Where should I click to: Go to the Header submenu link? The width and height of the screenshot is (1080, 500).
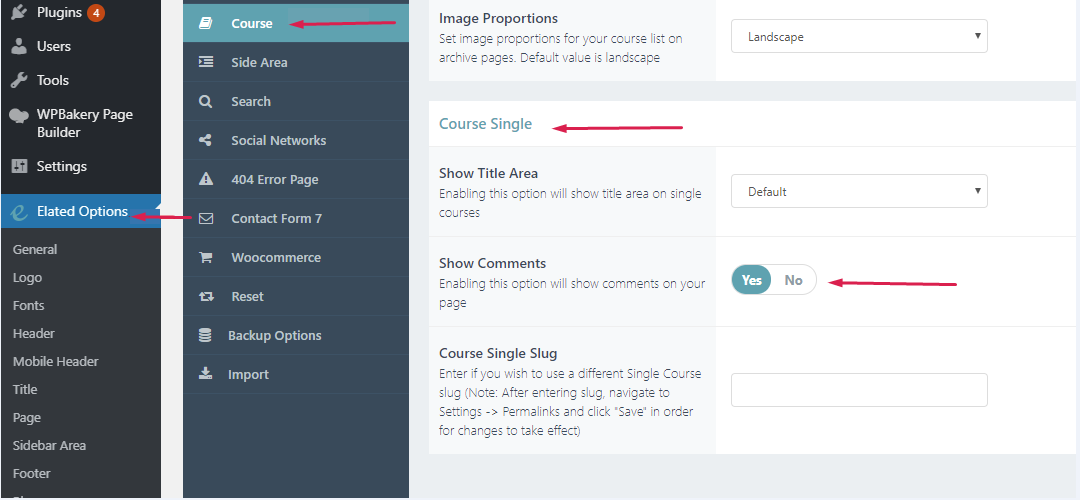pos(34,333)
